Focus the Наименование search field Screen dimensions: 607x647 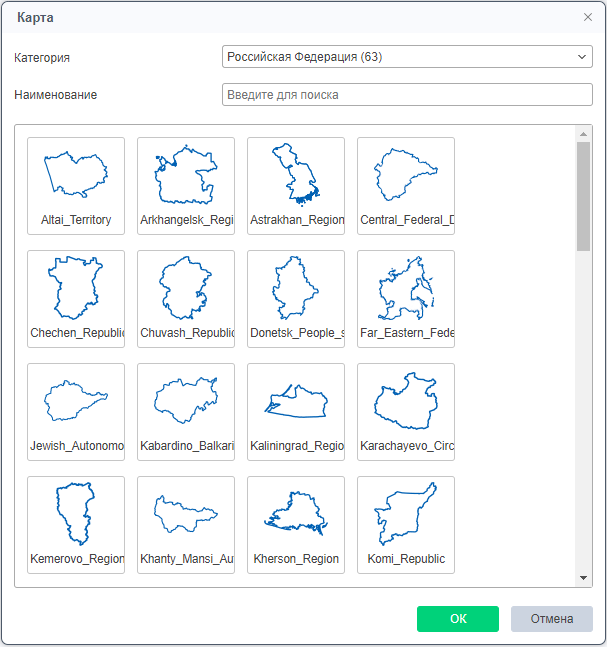[407, 95]
